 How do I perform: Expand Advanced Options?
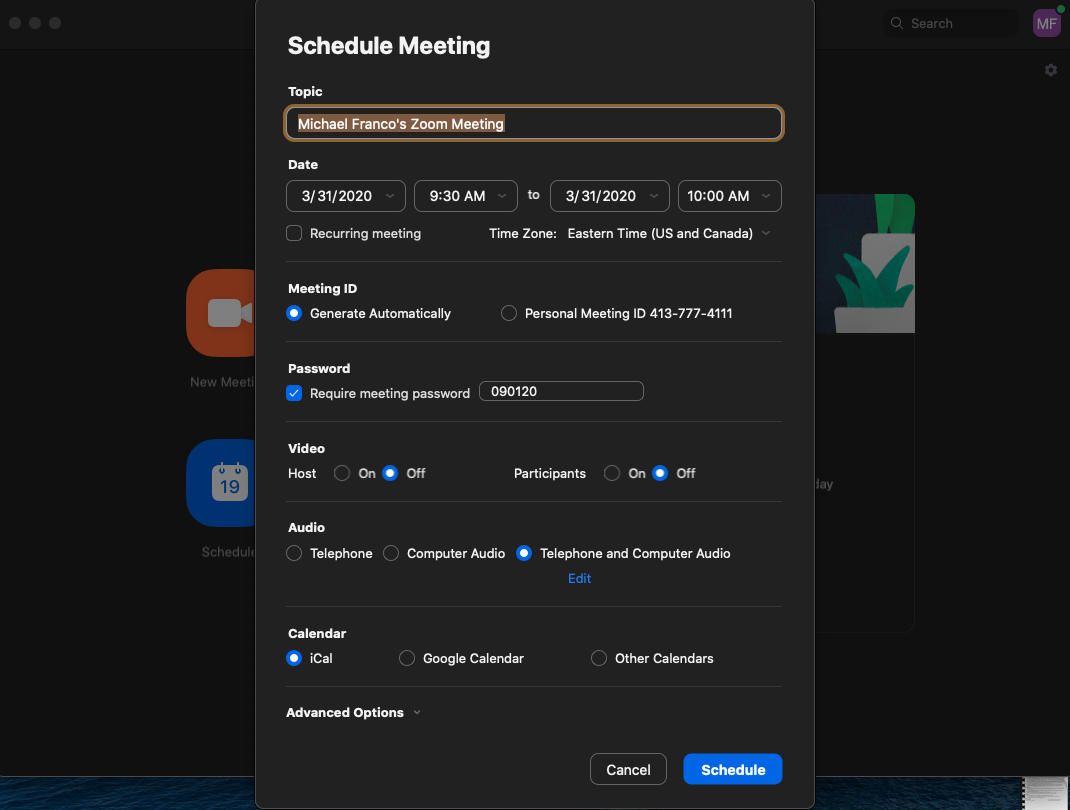[x=353, y=712]
